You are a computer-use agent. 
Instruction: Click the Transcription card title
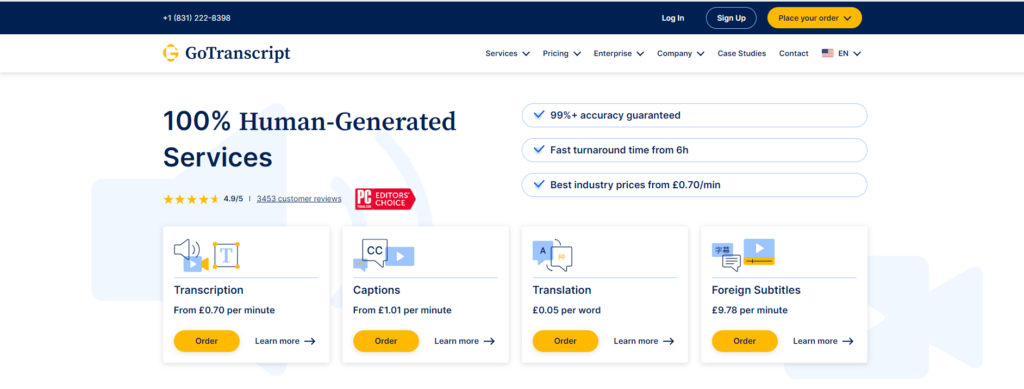pos(209,290)
